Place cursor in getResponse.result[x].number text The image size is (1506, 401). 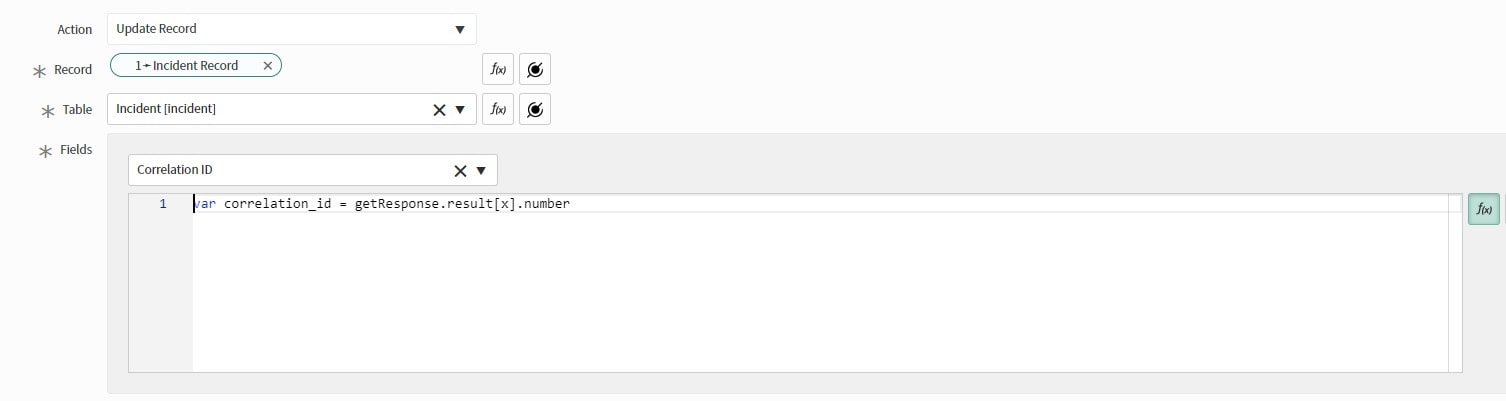[462, 204]
